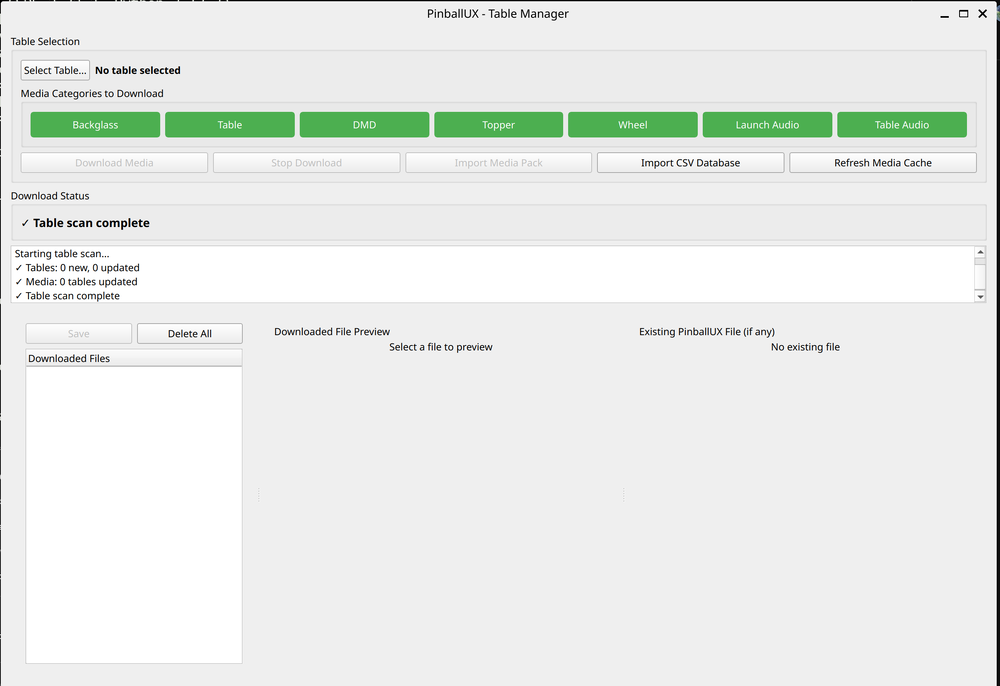Toggle the Backglass media category
The image size is (1000, 686).
click(95, 125)
